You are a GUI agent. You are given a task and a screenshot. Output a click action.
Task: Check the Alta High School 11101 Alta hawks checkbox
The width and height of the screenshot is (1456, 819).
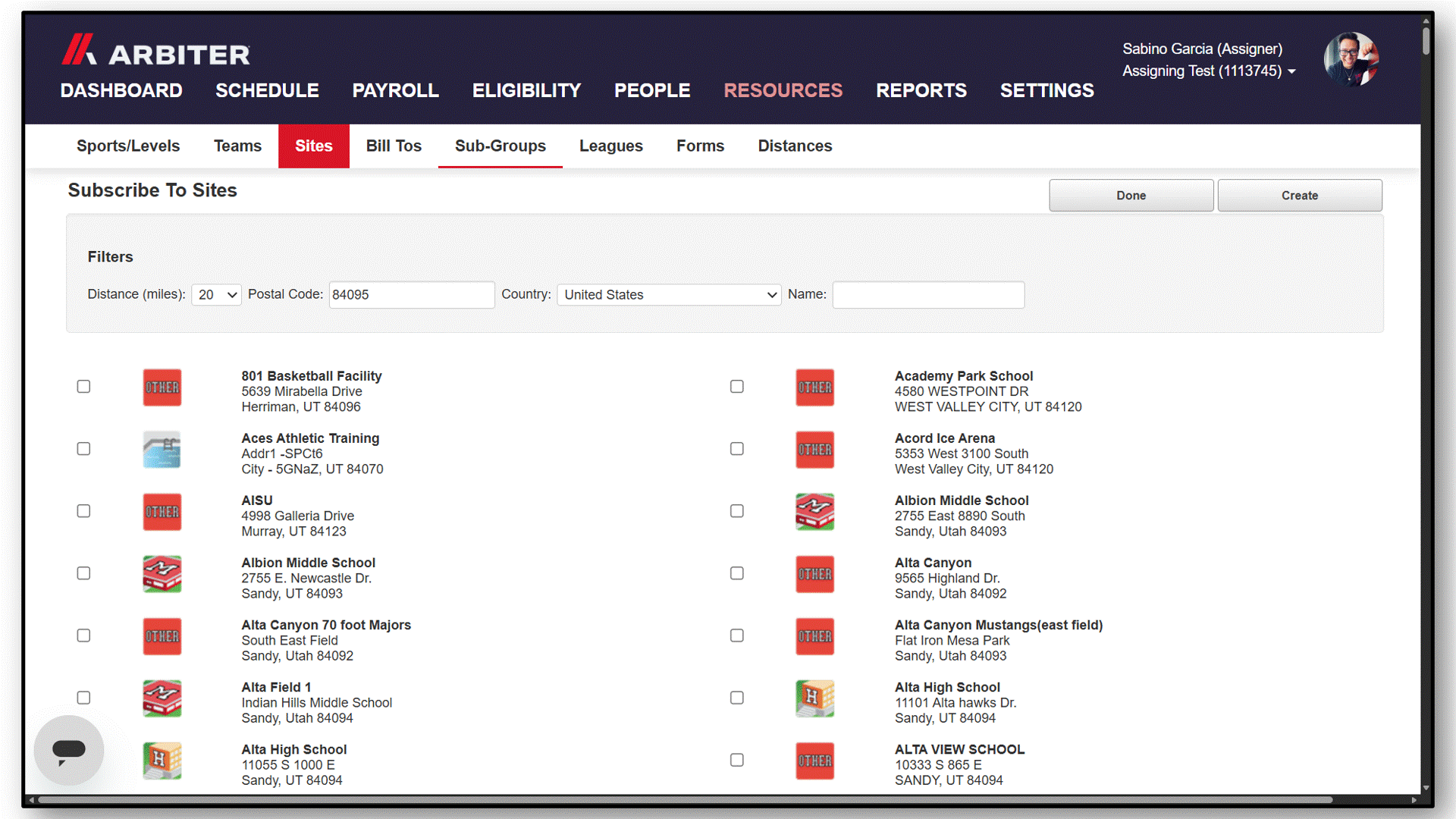(737, 698)
